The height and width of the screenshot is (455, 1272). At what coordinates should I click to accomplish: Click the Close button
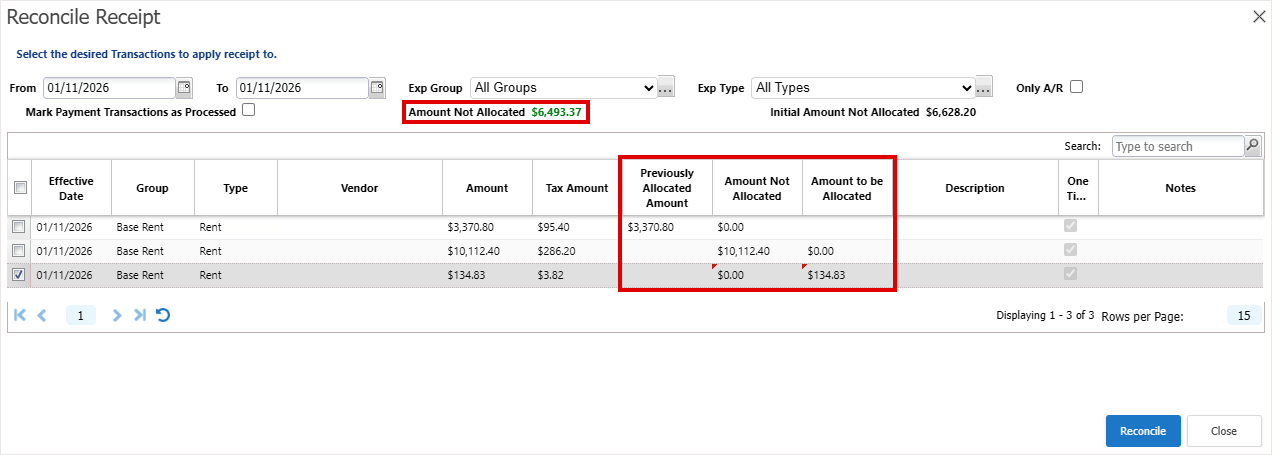coord(1223,431)
